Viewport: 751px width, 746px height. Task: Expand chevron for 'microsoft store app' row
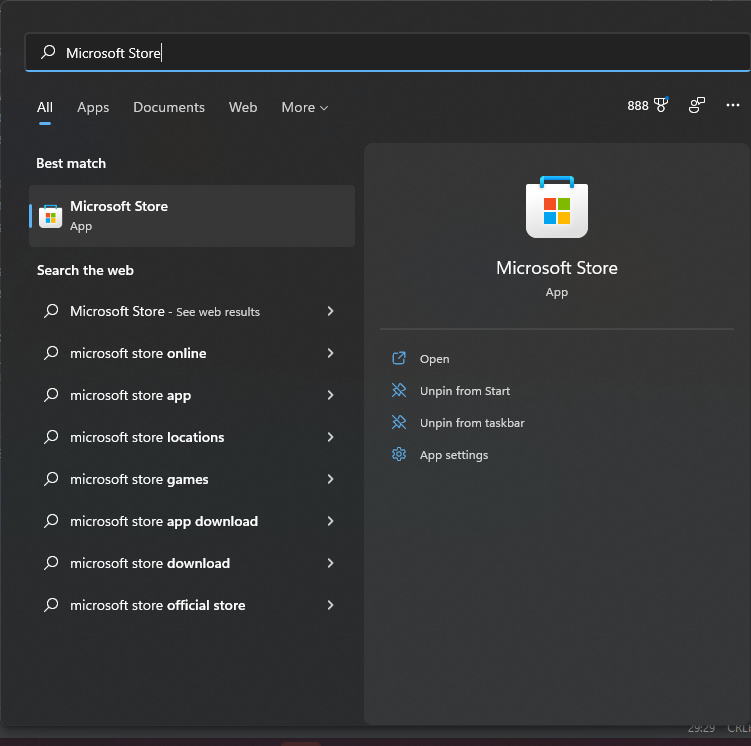click(x=330, y=396)
